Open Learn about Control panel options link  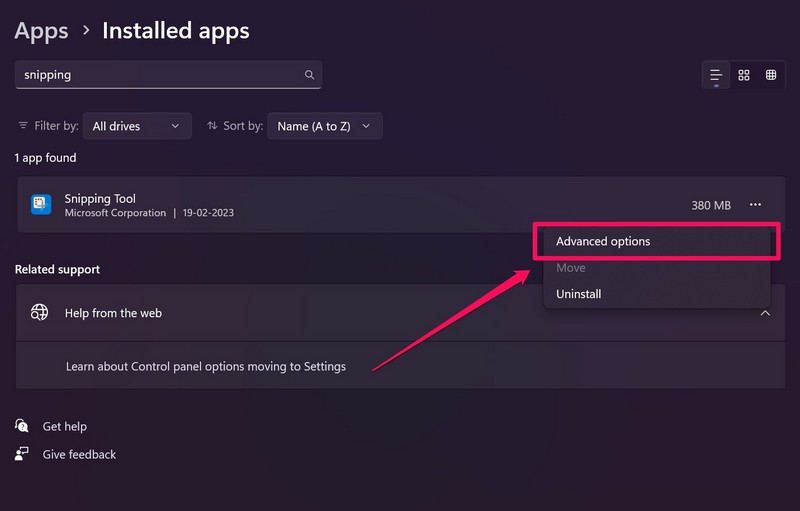[205, 366]
